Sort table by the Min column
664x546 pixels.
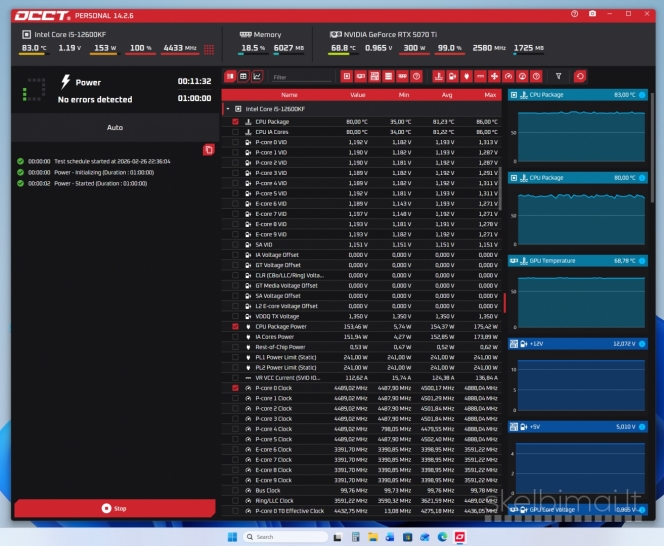tap(404, 95)
